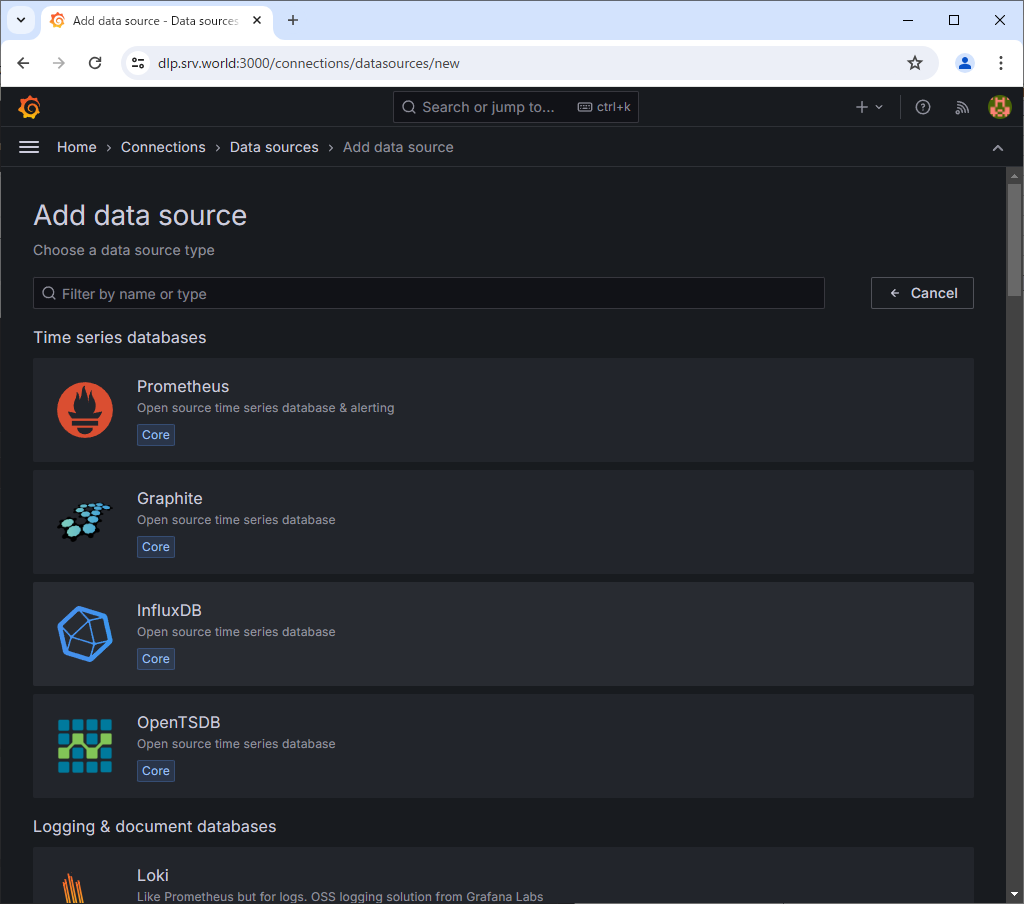Select the Graphite data source
This screenshot has height=904, width=1024.
coord(504,522)
